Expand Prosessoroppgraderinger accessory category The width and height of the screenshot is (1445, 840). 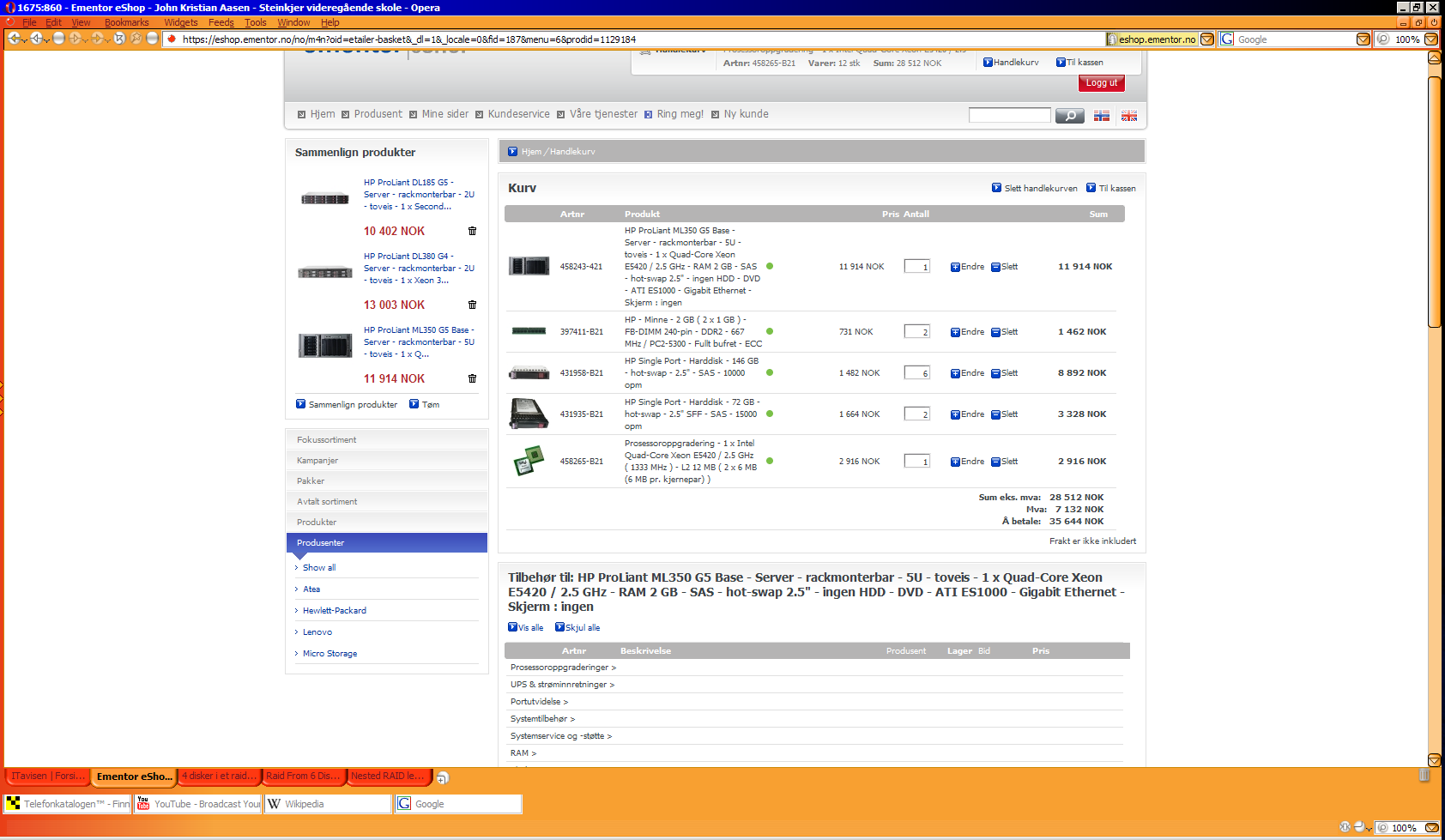point(563,668)
